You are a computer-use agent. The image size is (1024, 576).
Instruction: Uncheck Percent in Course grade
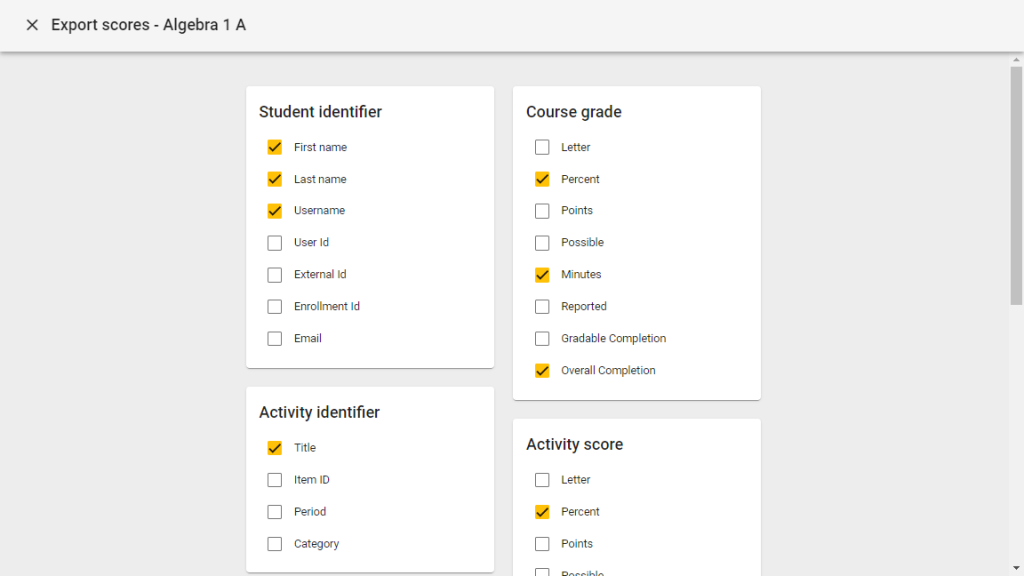click(x=541, y=179)
